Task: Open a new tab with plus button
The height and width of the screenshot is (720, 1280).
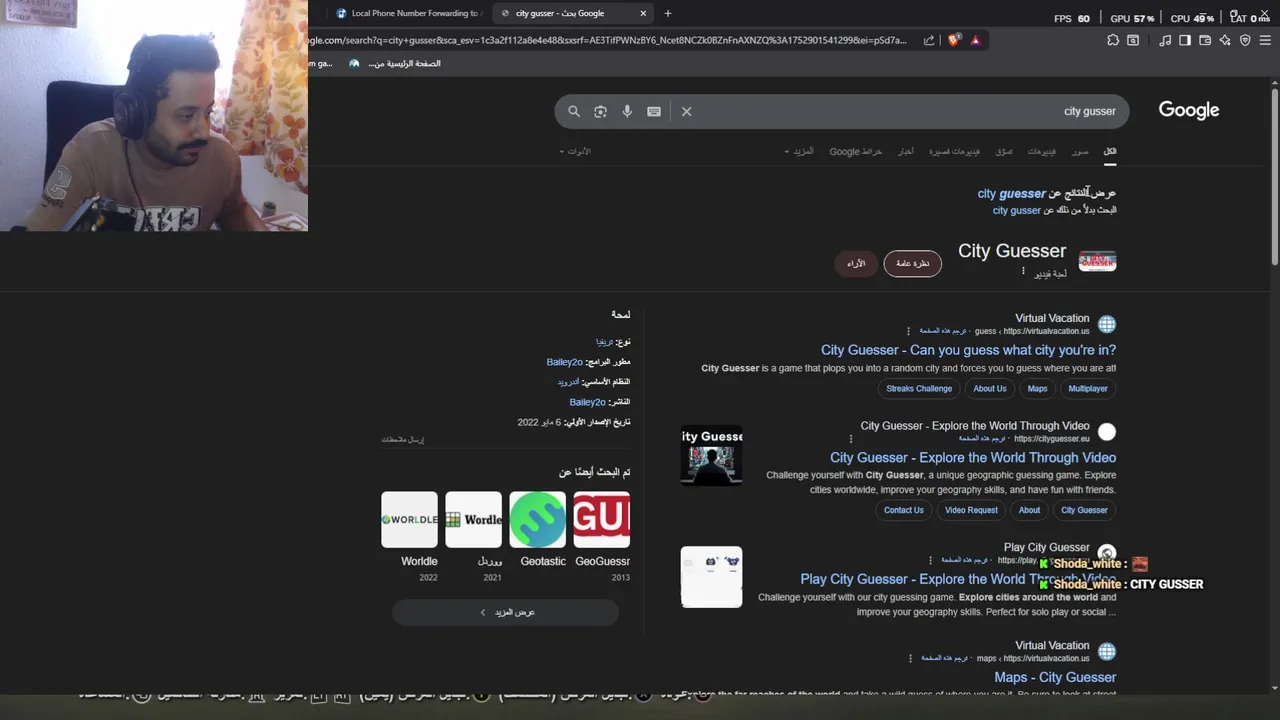Action: click(x=668, y=13)
